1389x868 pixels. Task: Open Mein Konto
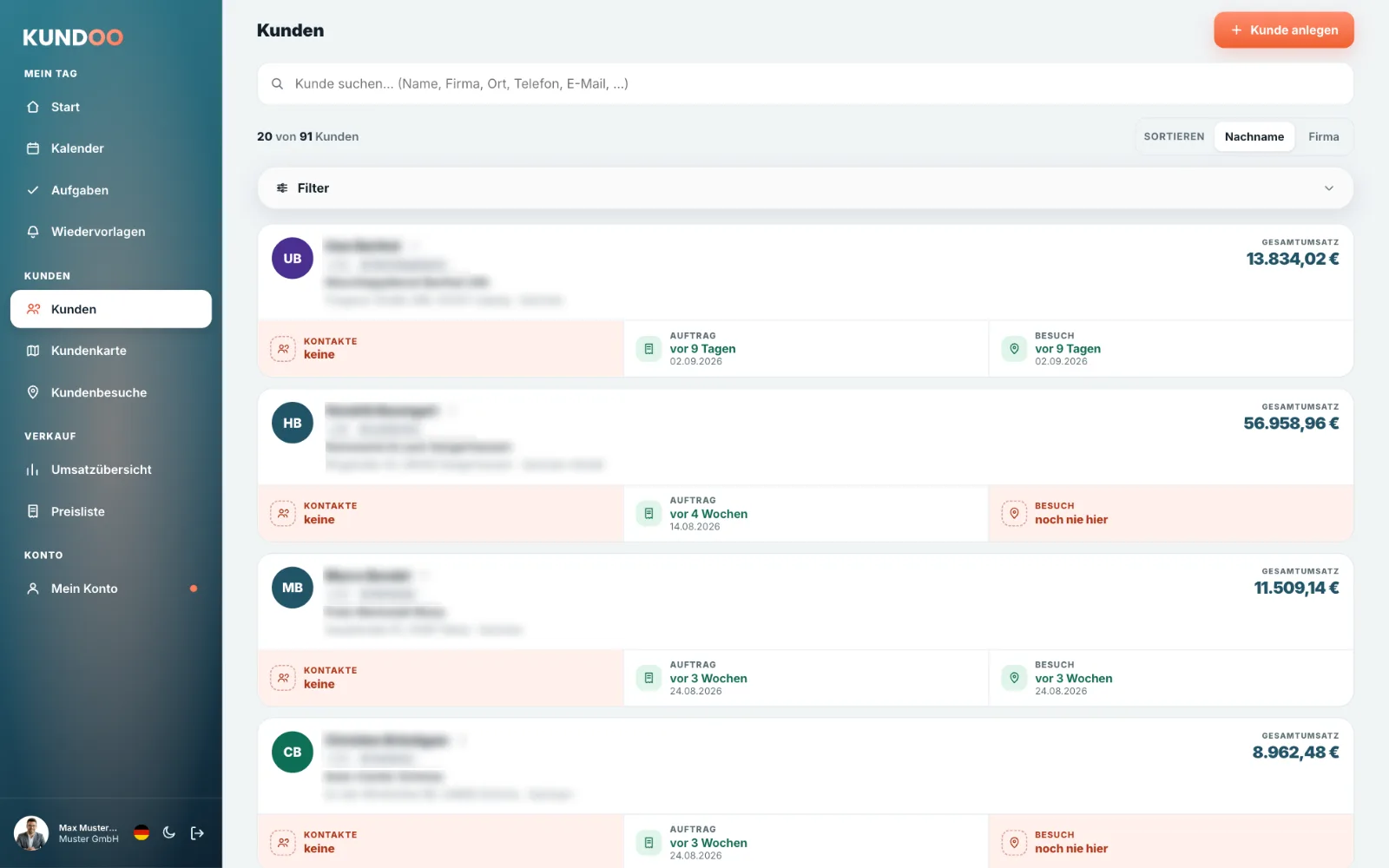111,589
